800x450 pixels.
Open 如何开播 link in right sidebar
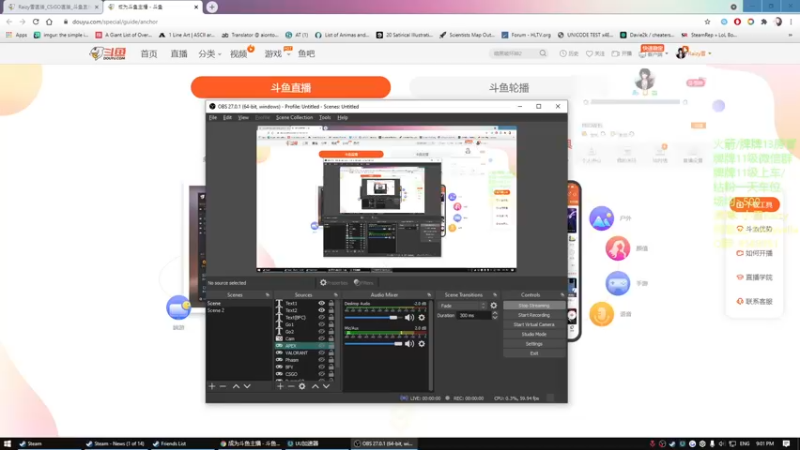tap(755, 253)
